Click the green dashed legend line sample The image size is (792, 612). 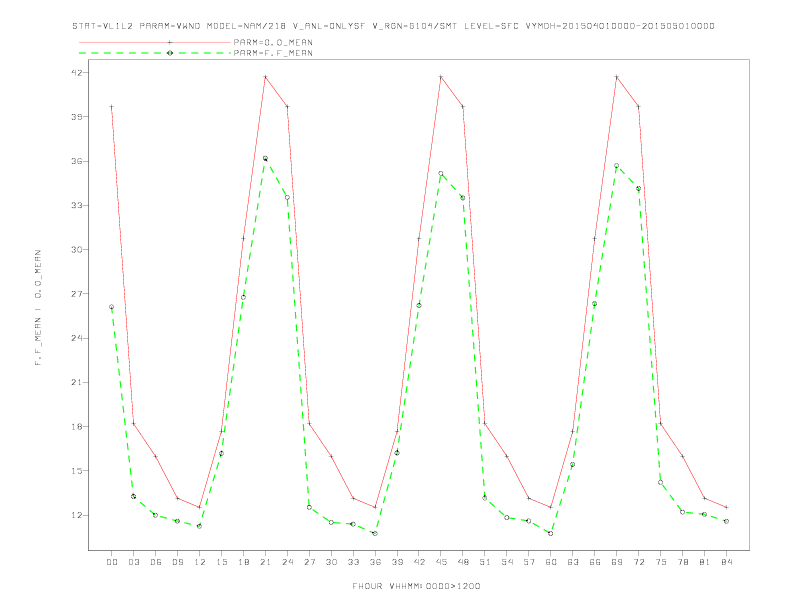[x=155, y=53]
